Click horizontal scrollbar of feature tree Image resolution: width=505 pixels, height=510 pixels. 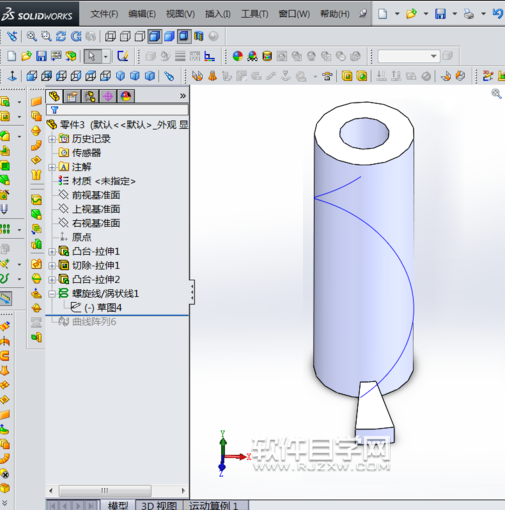pos(105,491)
